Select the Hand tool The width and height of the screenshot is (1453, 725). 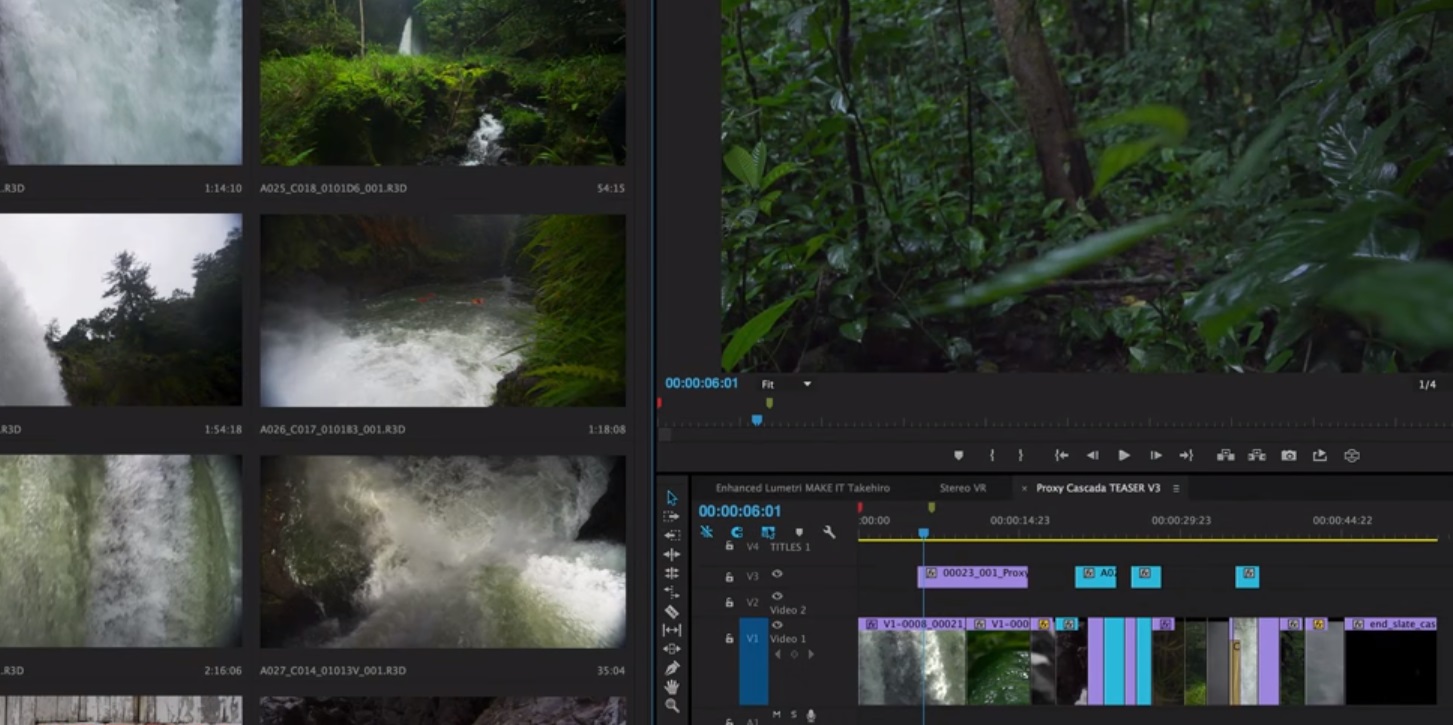pos(672,687)
